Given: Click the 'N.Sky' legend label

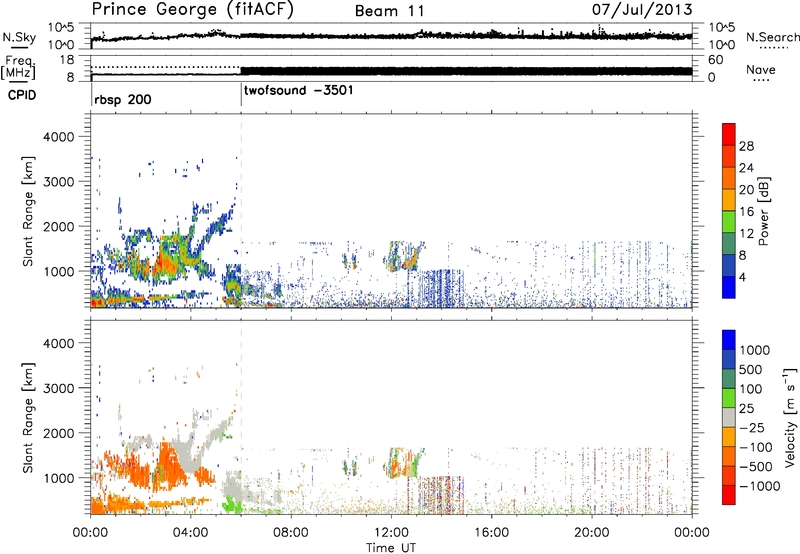Looking at the screenshot, I should click(19, 37).
